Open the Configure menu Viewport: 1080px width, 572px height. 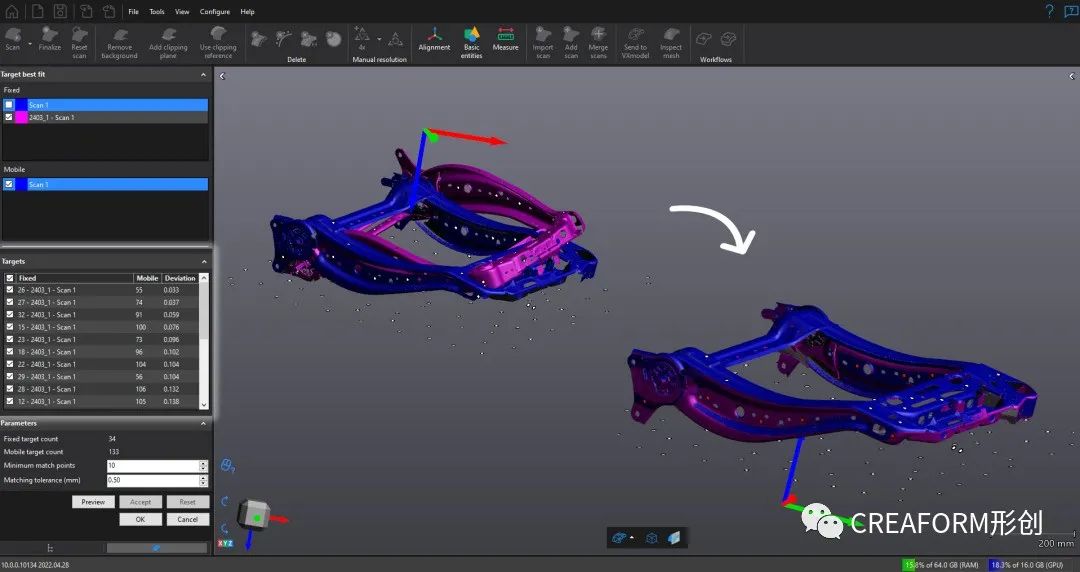tap(215, 12)
